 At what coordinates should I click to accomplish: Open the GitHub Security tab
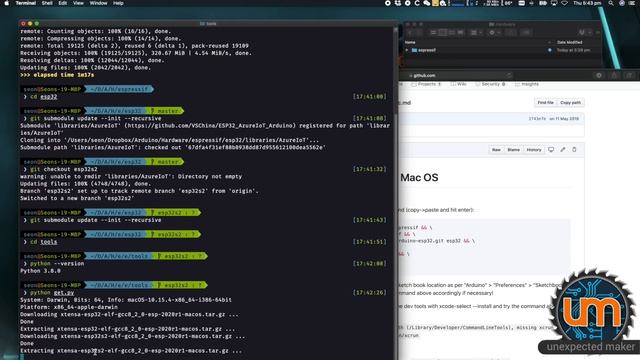(490, 84)
